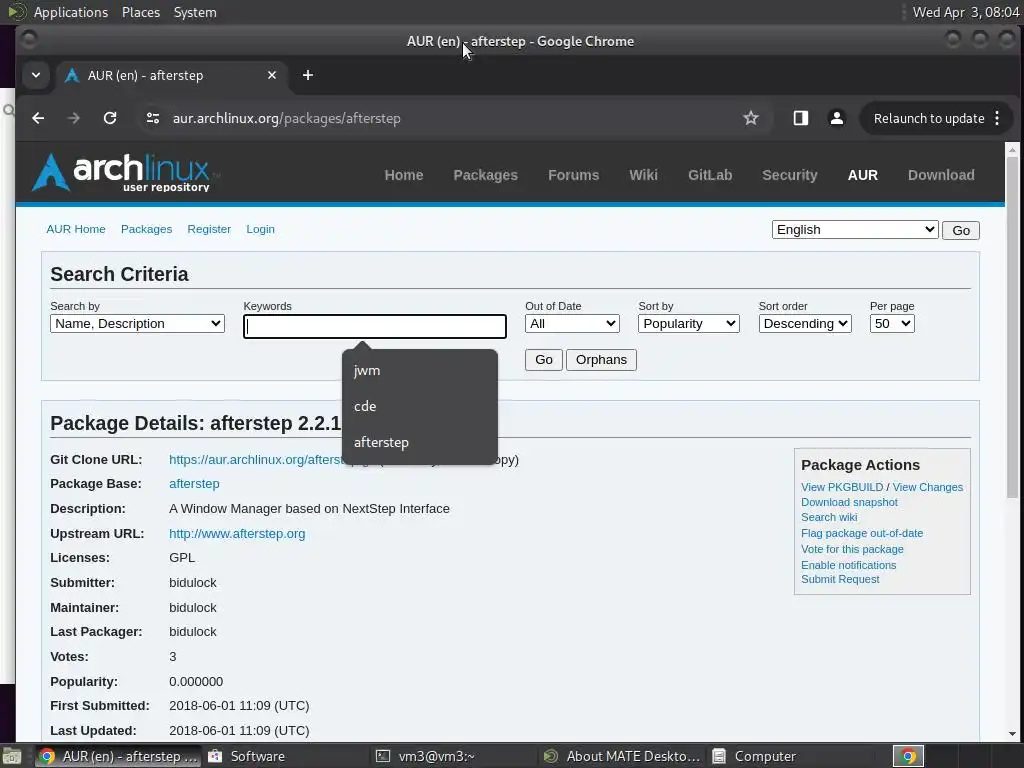1024x768 pixels.
Task: Click Go button next to language selector
Action: tap(961, 231)
